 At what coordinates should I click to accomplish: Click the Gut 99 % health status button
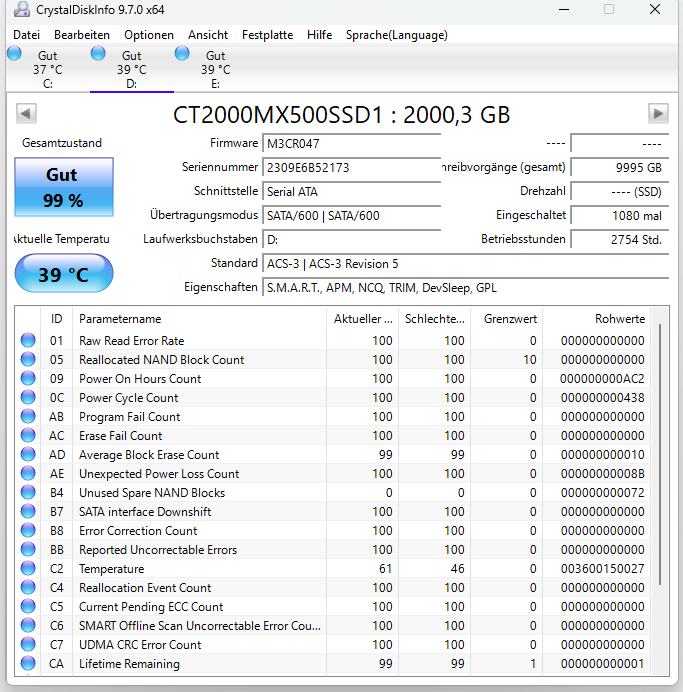coord(64,187)
